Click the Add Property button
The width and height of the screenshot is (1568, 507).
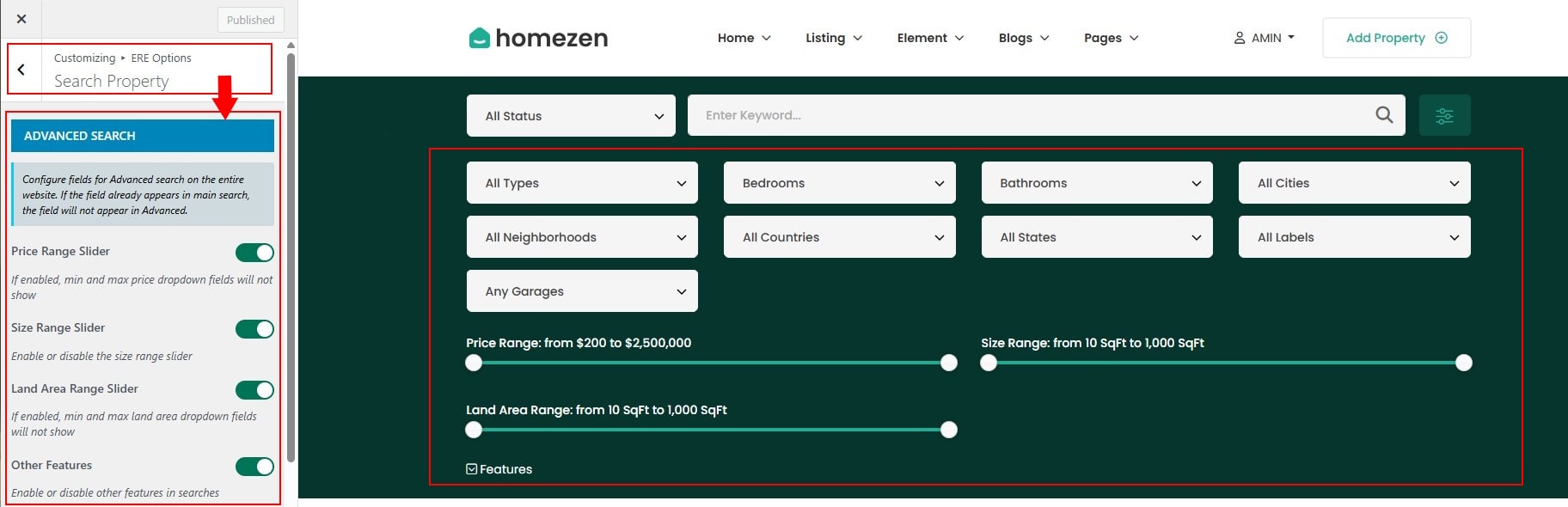point(1396,38)
